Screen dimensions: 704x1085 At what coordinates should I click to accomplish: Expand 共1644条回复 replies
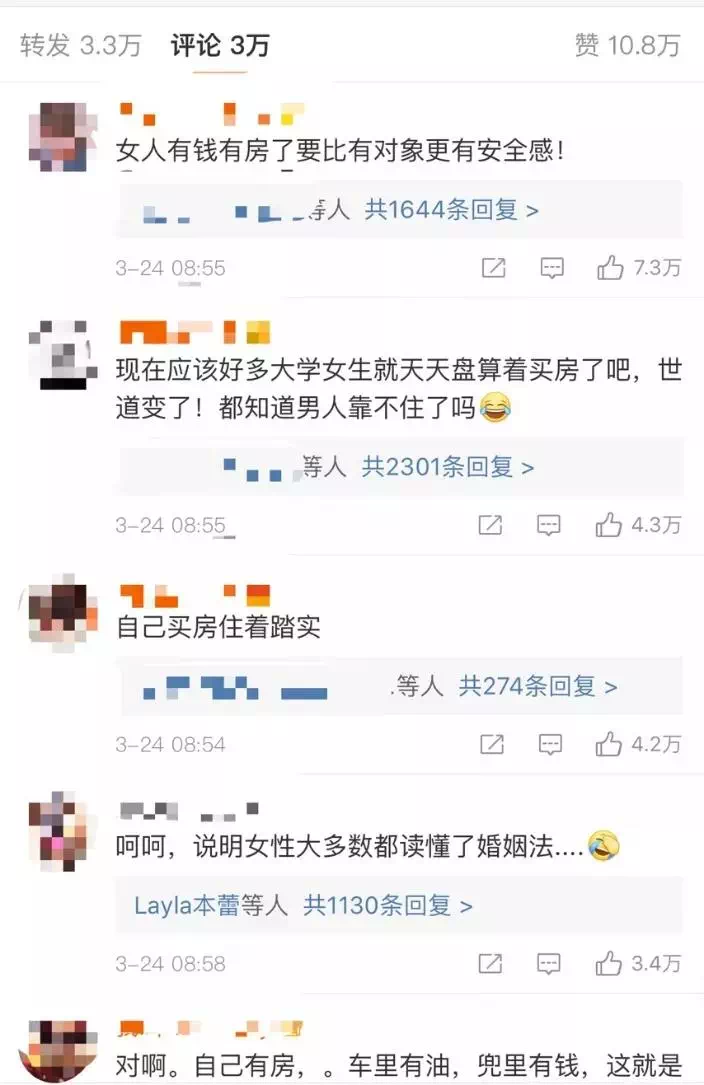[x=451, y=209]
